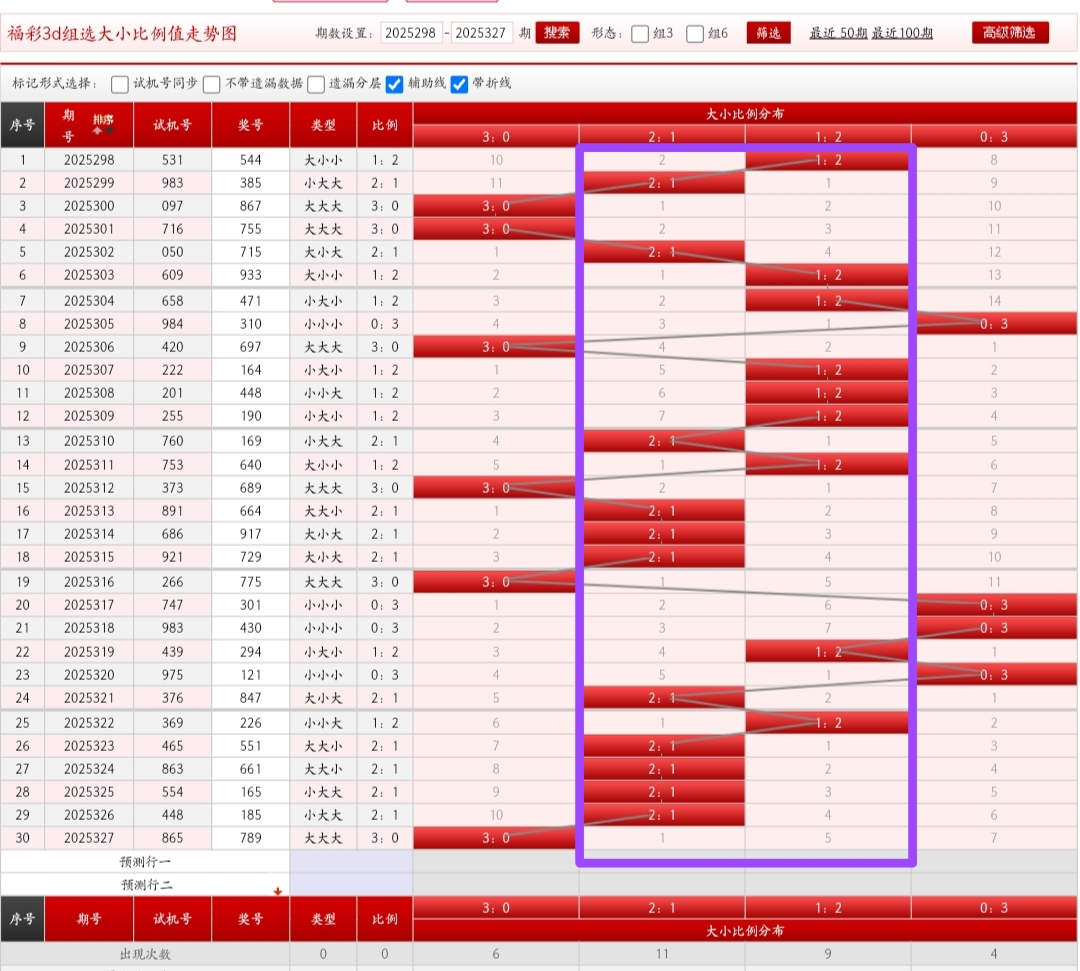1080x971 pixels.
Task: Uncheck the 辅助线 checkbox
Action: point(395,84)
